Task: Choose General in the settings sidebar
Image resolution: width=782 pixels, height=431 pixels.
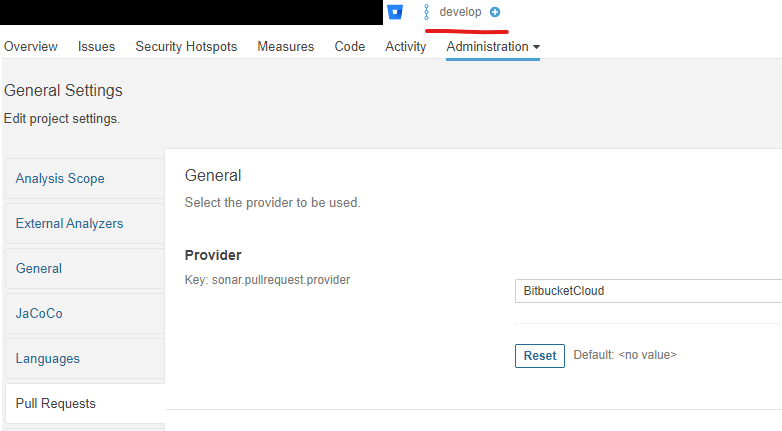Action: pyautogui.click(x=39, y=269)
